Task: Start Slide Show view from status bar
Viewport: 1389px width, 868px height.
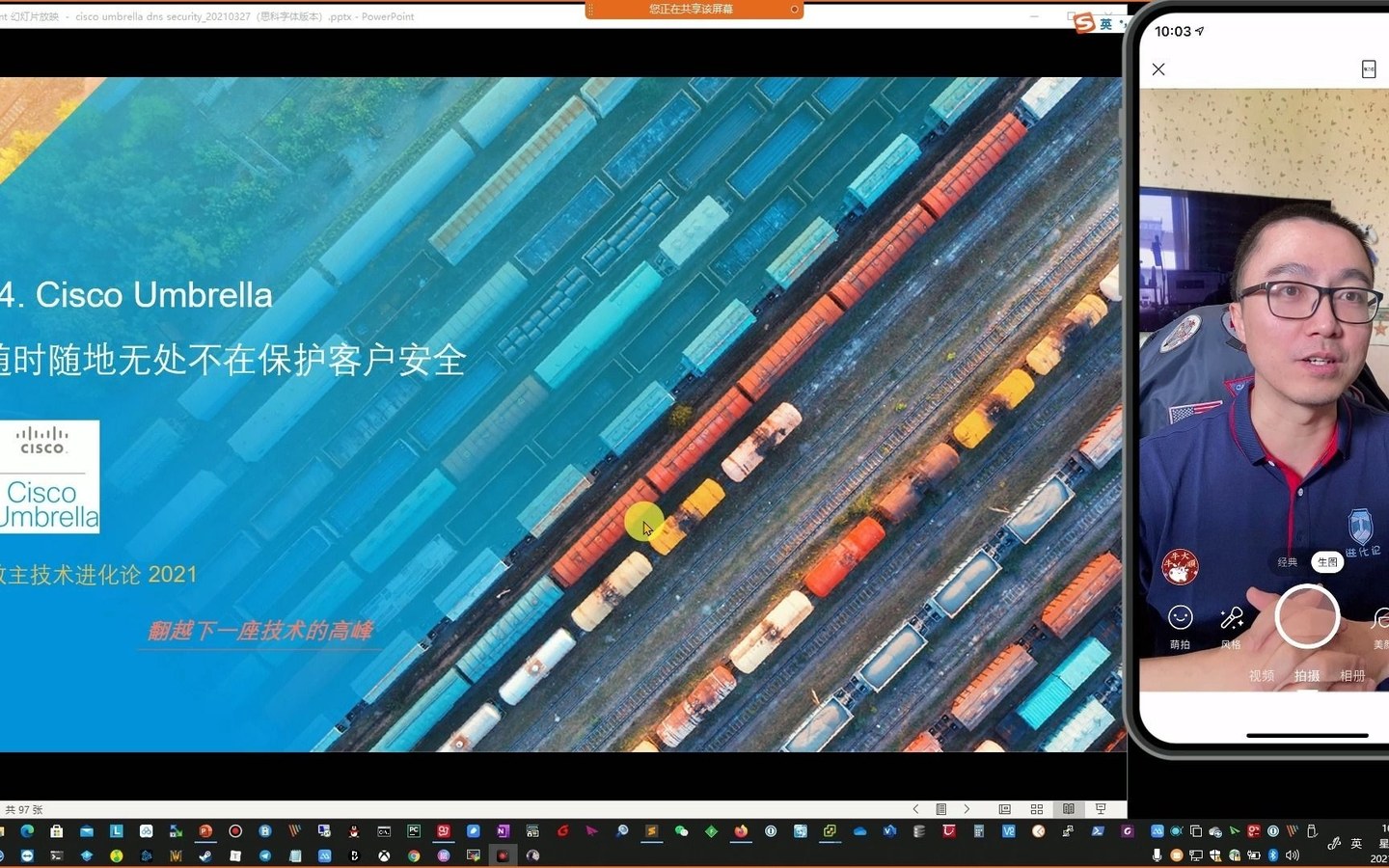Action: point(1101,809)
